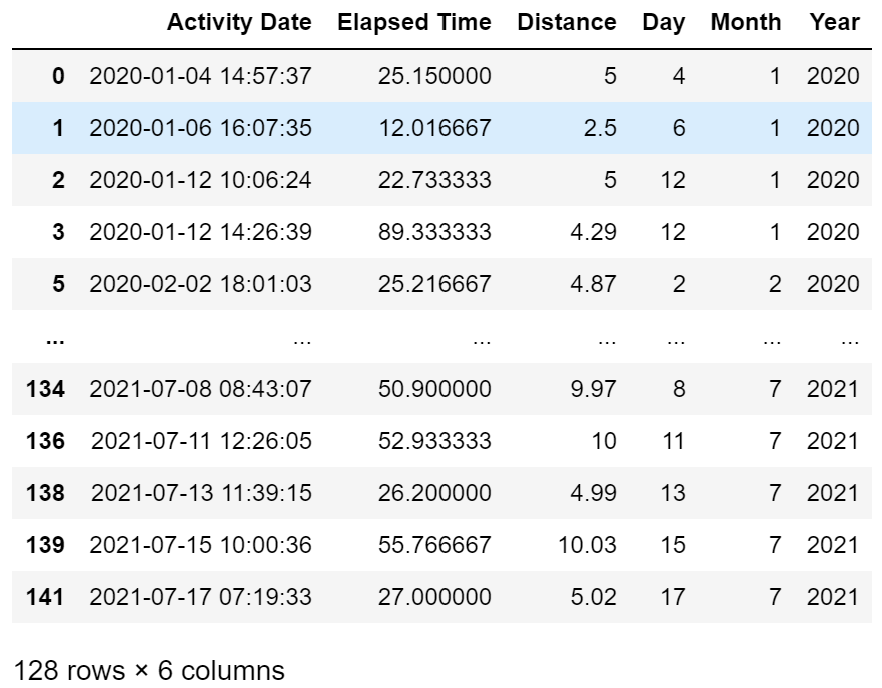Click row index 134

pos(46,390)
